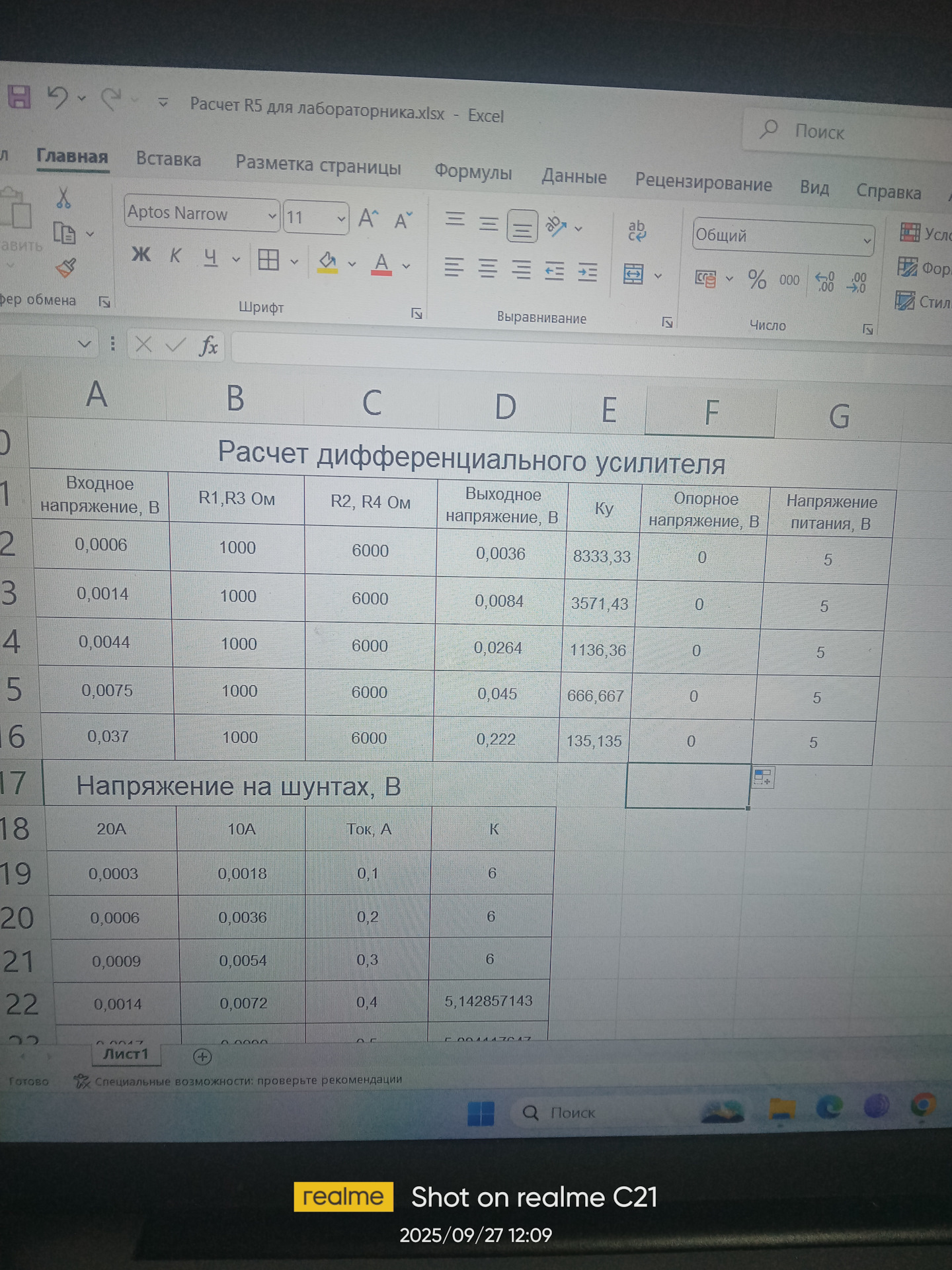Click the Increase Font Size icon
This screenshot has height=1270, width=952.
coord(368,218)
